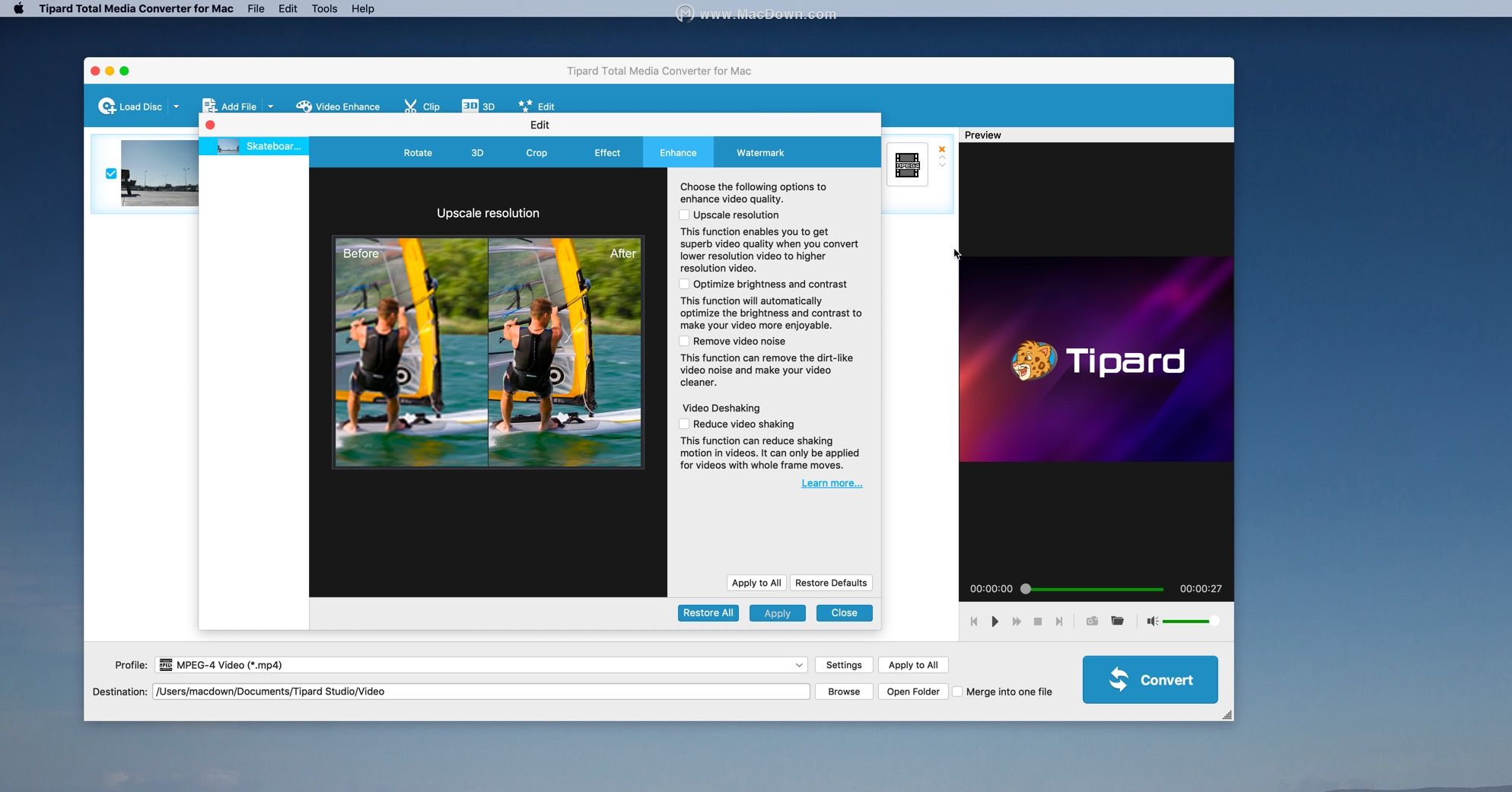Switch to the Watermark tab
1512x792 pixels.
click(759, 152)
